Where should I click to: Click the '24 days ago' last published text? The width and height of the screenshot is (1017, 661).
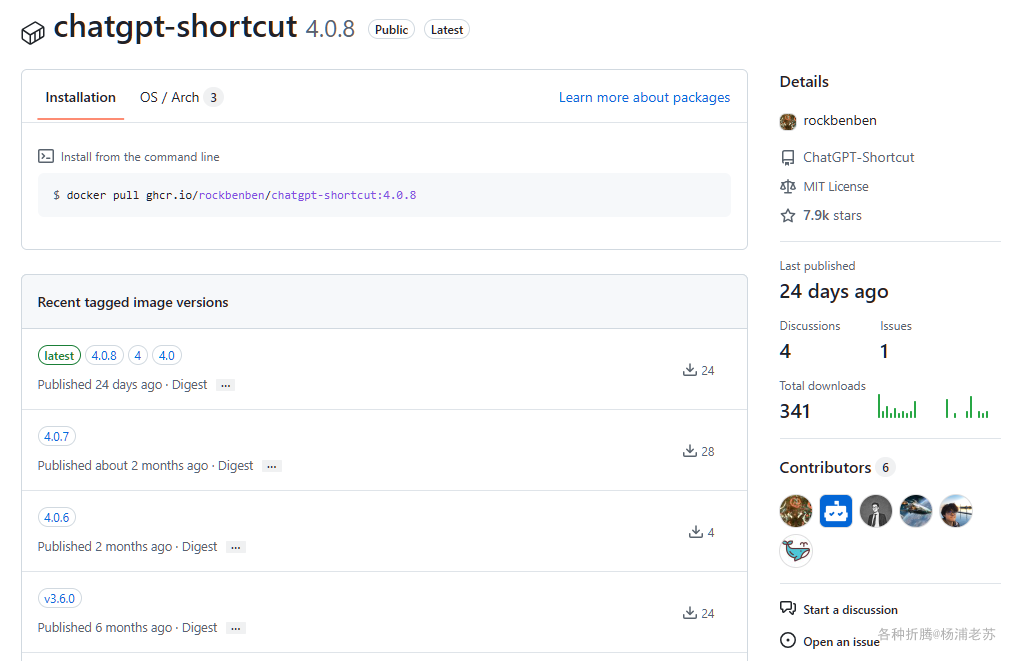[833, 292]
